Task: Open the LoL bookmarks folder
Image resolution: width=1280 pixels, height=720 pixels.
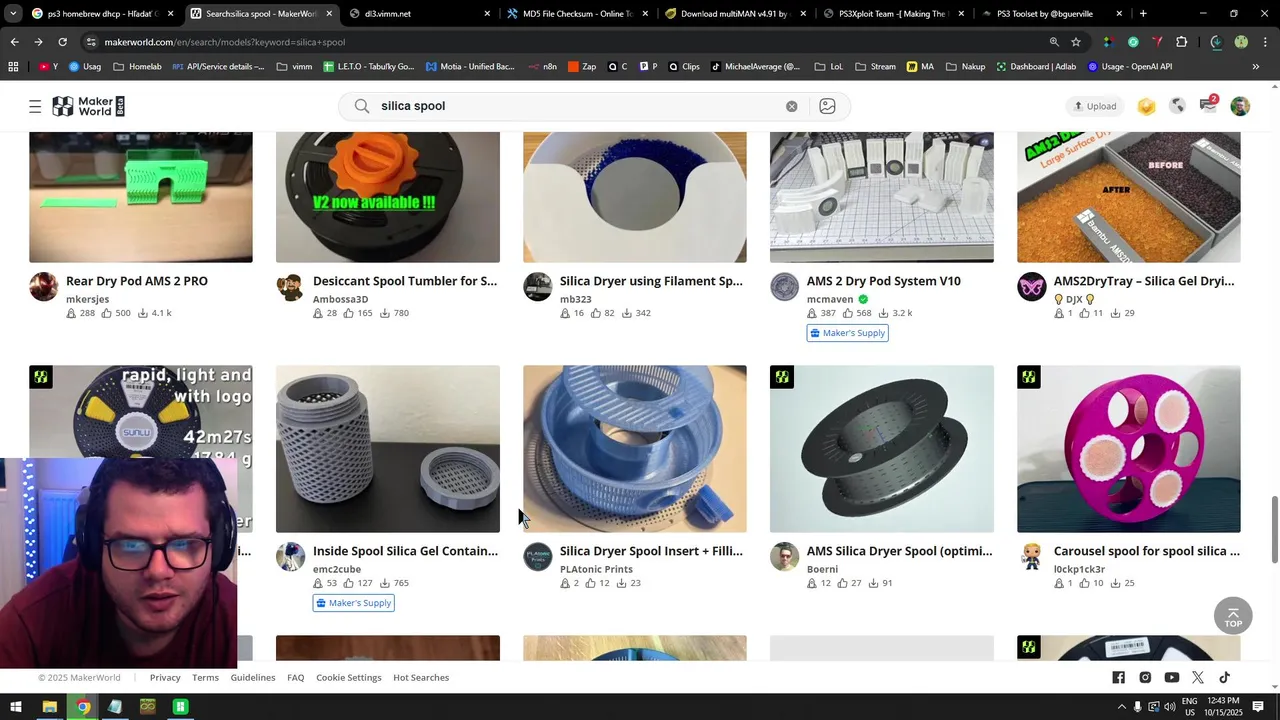Action: point(828,67)
